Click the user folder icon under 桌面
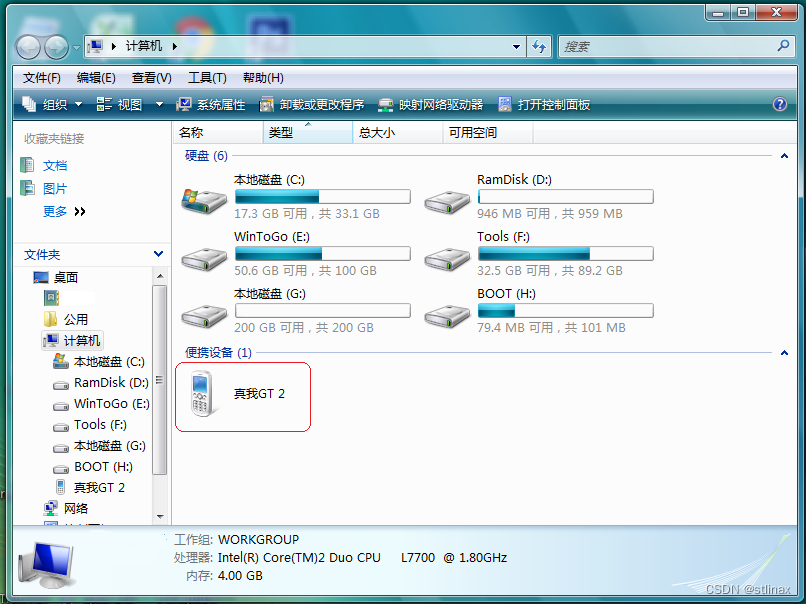Image resolution: width=806 pixels, height=604 pixels. pyautogui.click(x=51, y=298)
